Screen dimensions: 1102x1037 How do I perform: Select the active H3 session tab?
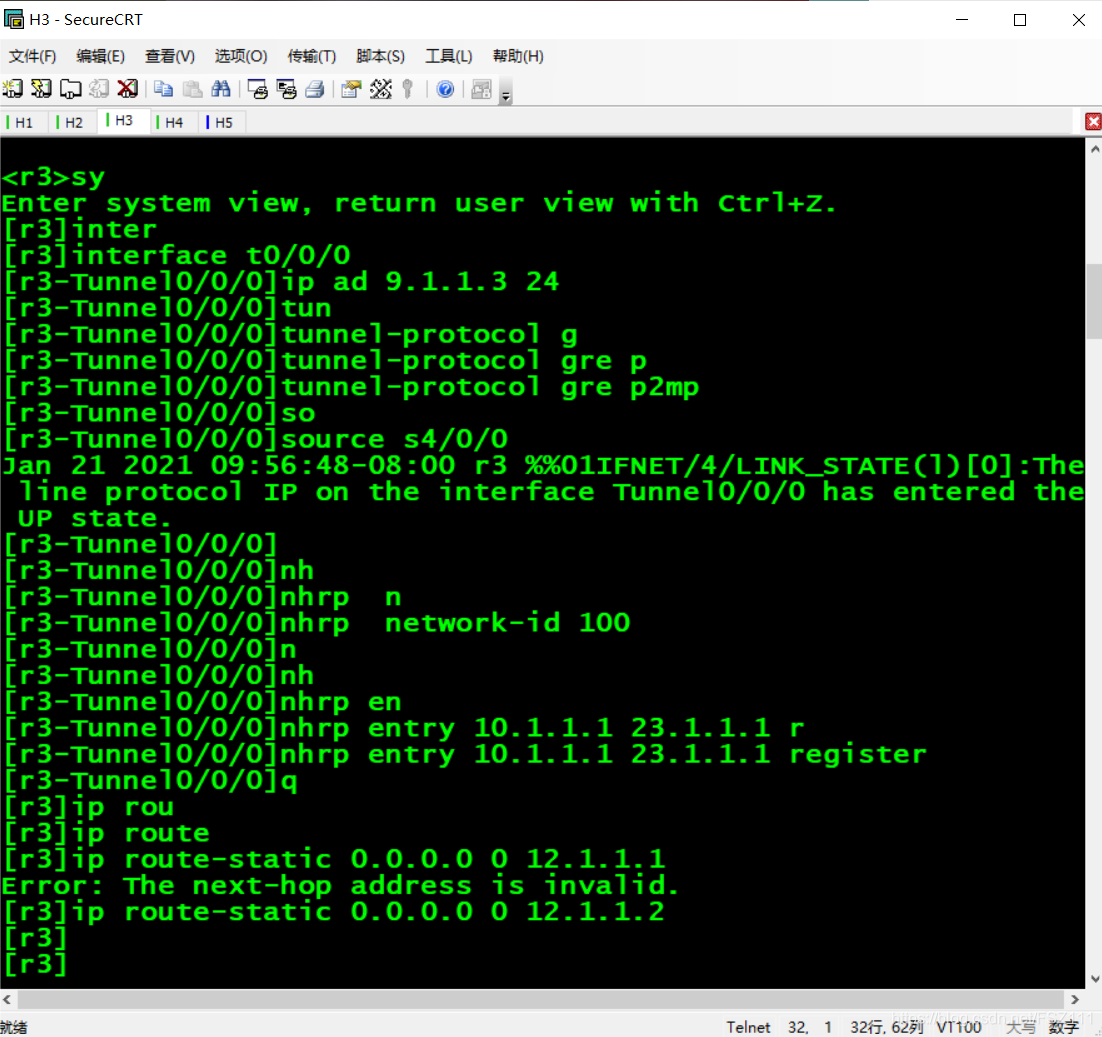coord(124,121)
